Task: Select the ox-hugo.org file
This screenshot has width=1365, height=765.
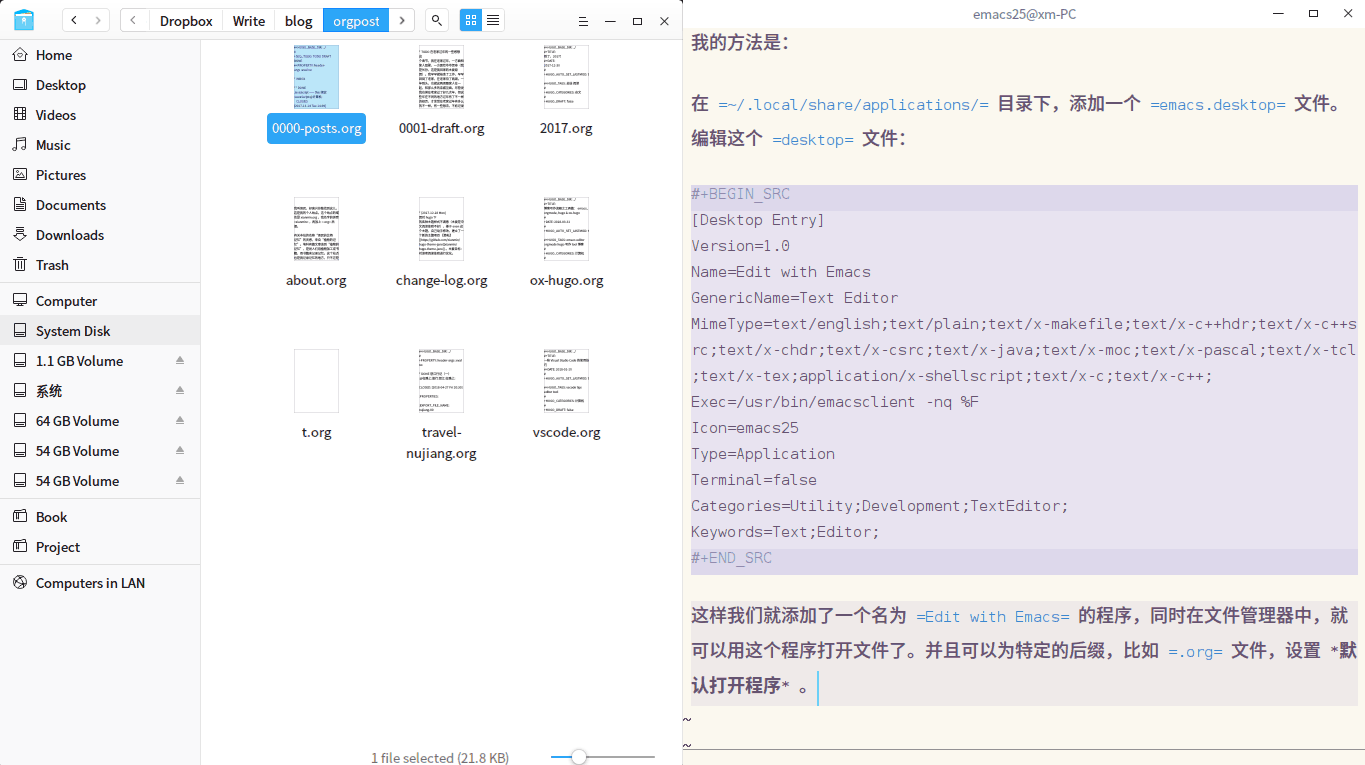Action: 566,280
